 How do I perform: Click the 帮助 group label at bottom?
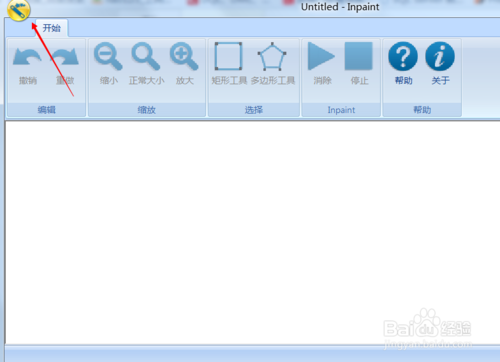click(422, 110)
